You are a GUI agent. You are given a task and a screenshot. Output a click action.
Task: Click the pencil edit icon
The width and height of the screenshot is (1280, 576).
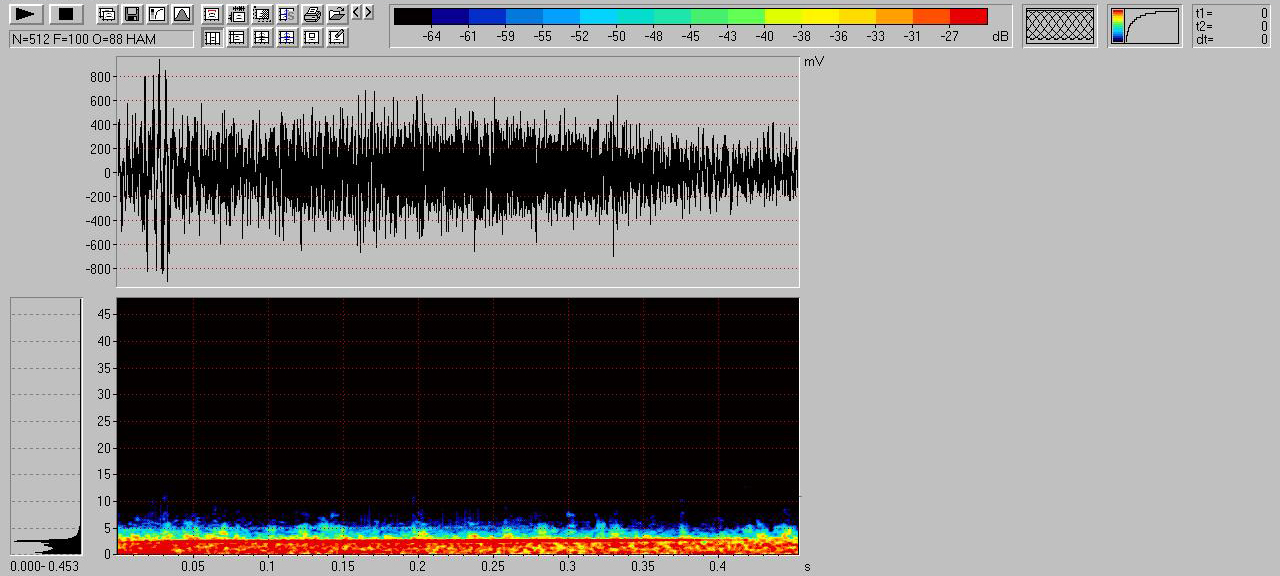click(x=337, y=38)
